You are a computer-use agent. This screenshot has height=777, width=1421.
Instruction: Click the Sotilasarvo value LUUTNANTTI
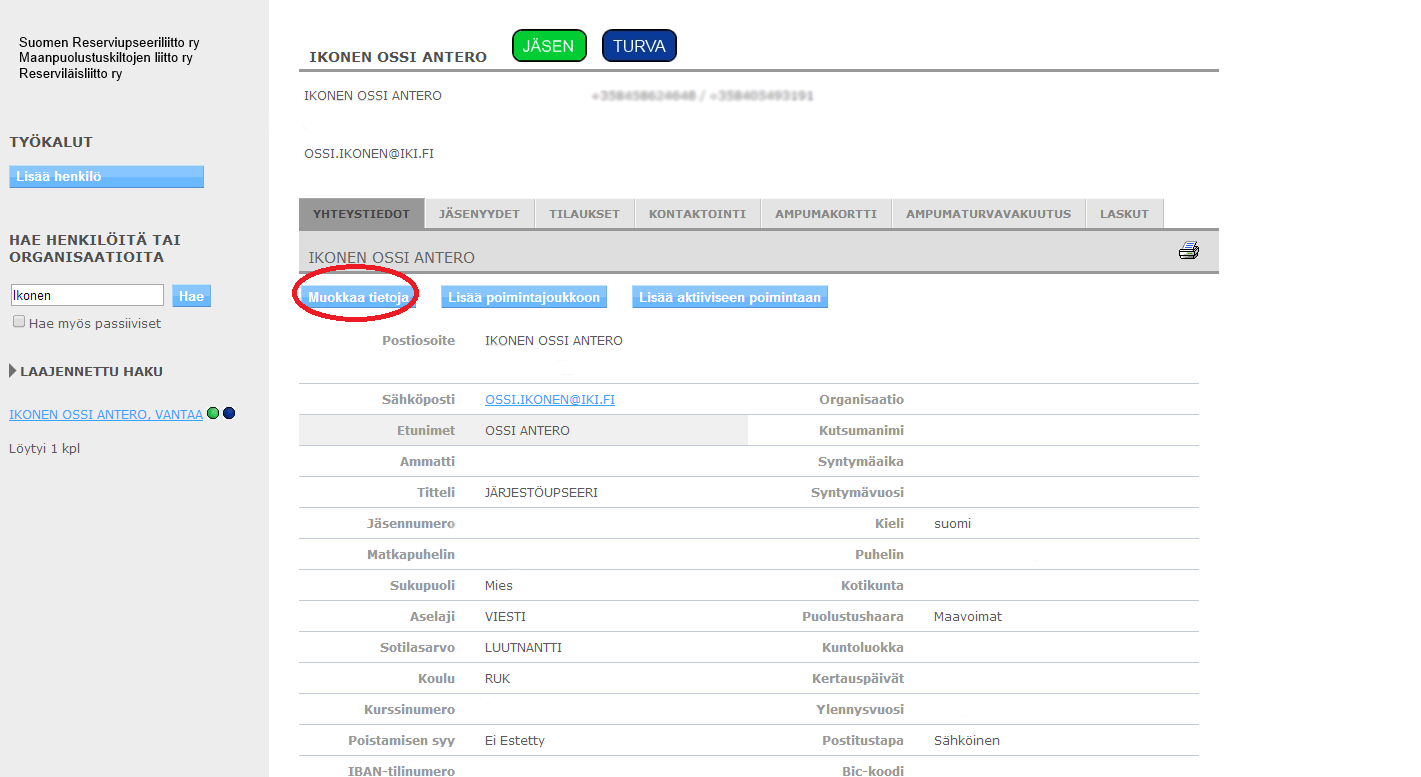click(x=523, y=647)
